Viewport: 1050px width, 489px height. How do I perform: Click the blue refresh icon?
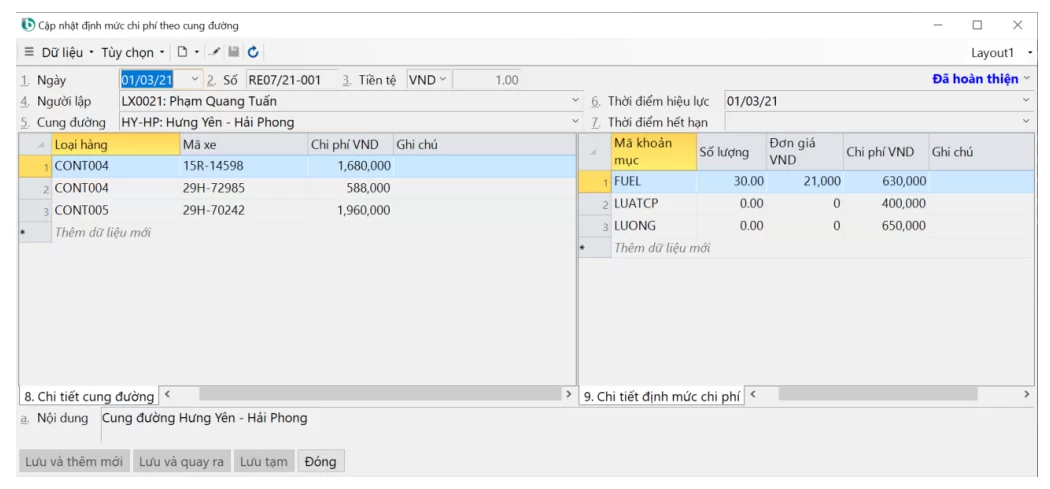[x=253, y=52]
